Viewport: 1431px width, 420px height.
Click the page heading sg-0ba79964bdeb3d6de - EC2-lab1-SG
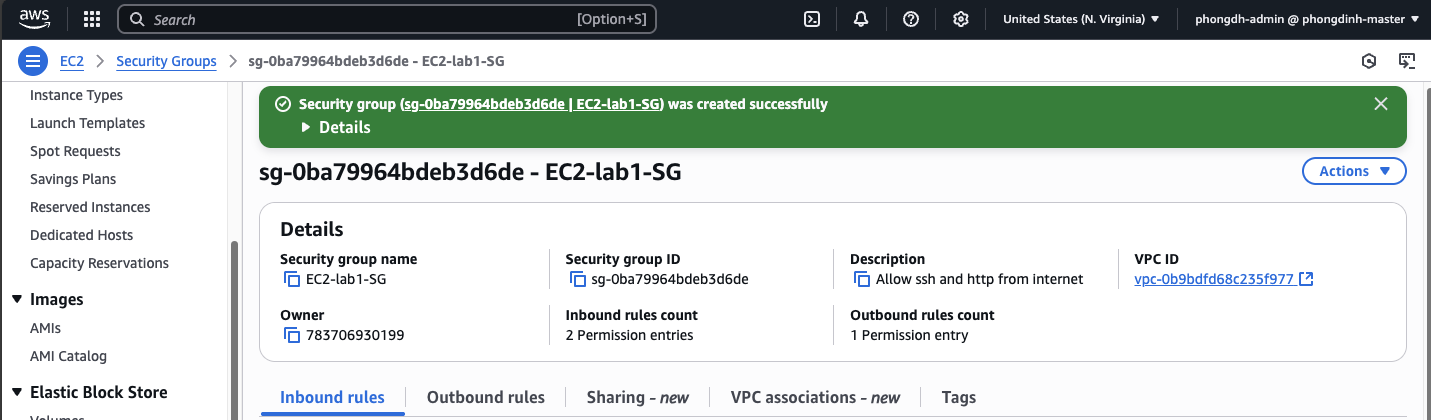click(x=470, y=171)
